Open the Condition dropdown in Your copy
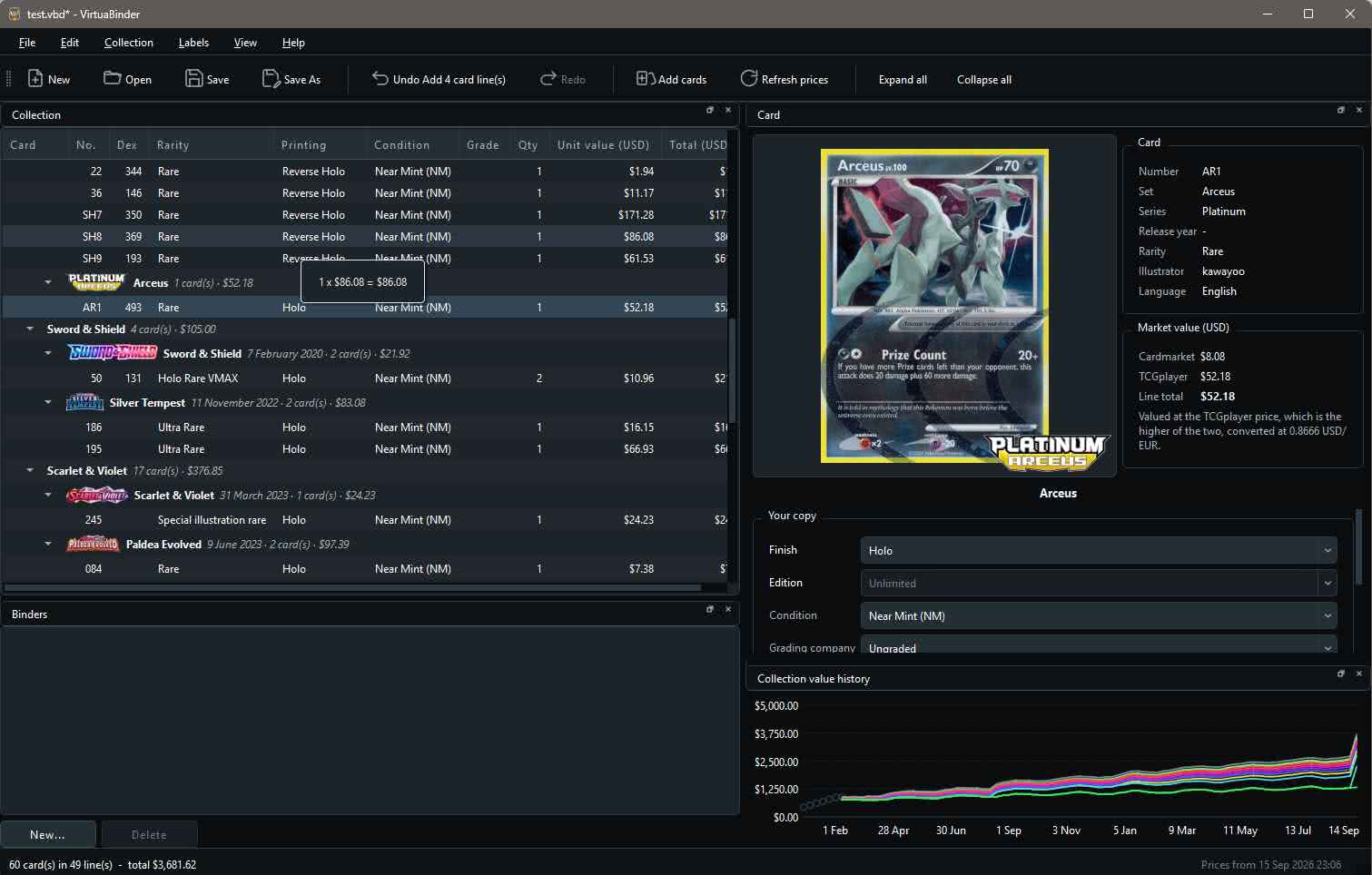 (1099, 615)
